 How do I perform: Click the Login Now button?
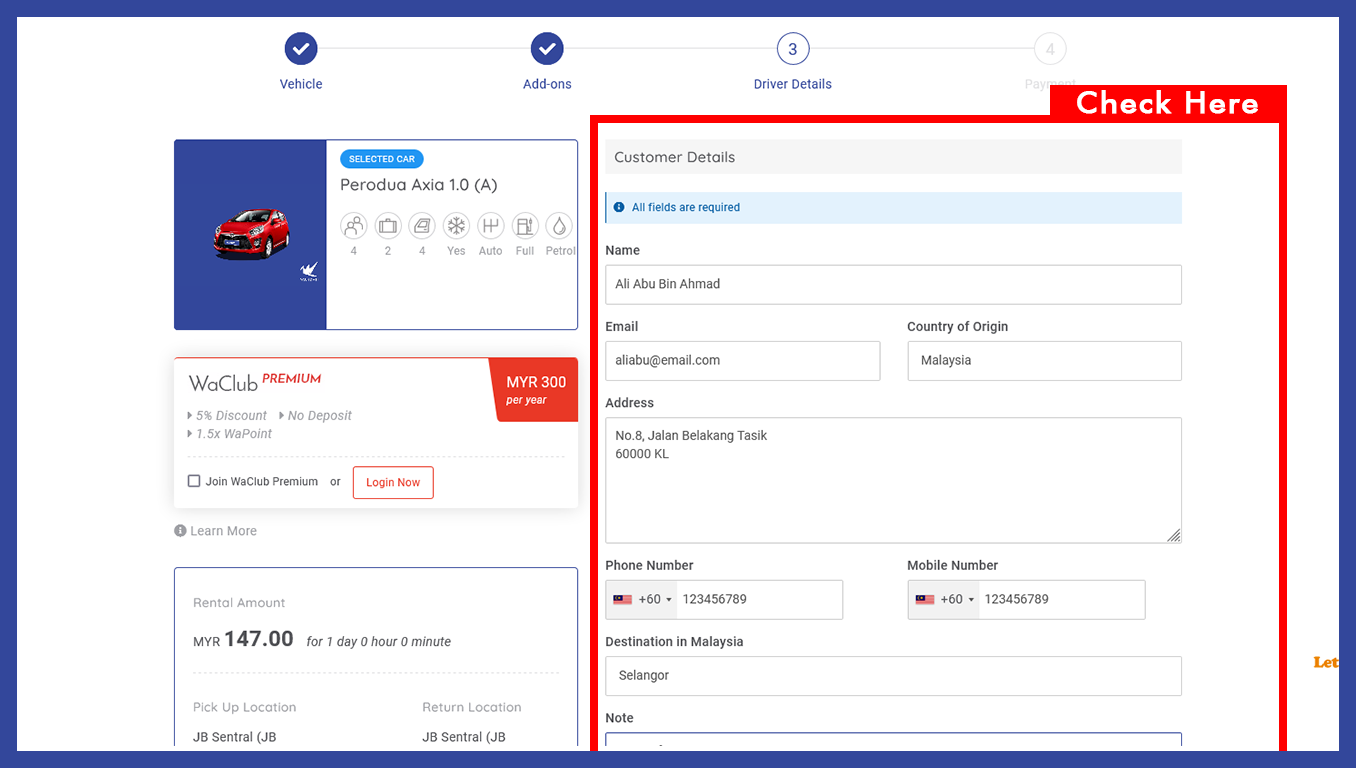pyautogui.click(x=393, y=482)
